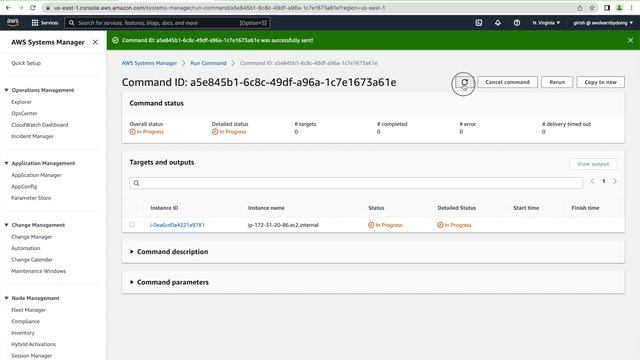Select page number 1 in pagination
Image resolution: width=640 pixels, height=360 pixels.
pos(604,181)
